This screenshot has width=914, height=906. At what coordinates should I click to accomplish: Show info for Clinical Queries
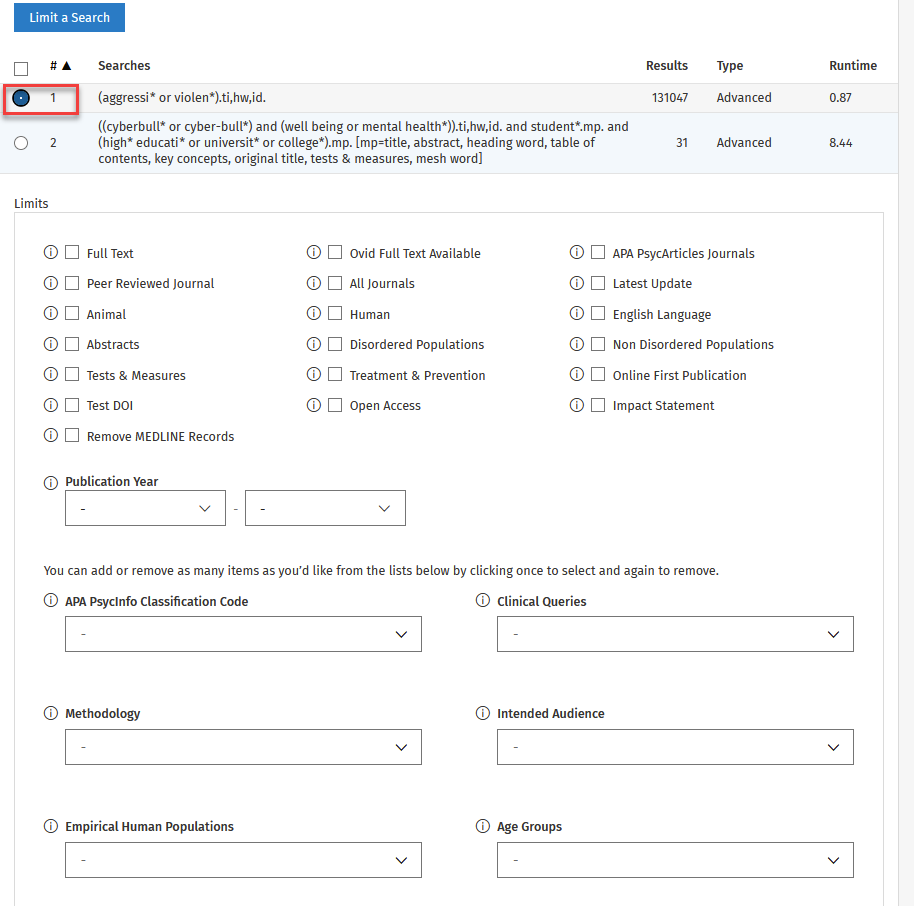point(483,602)
